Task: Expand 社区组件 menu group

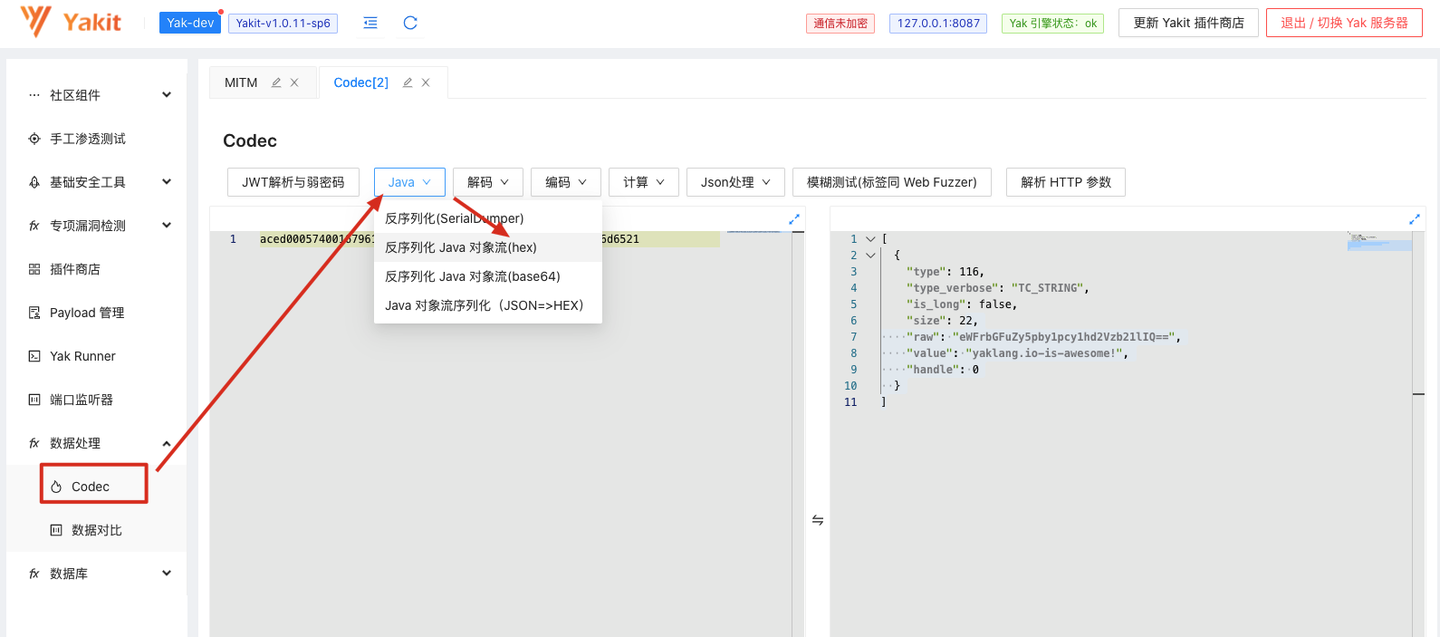Action: (166, 95)
